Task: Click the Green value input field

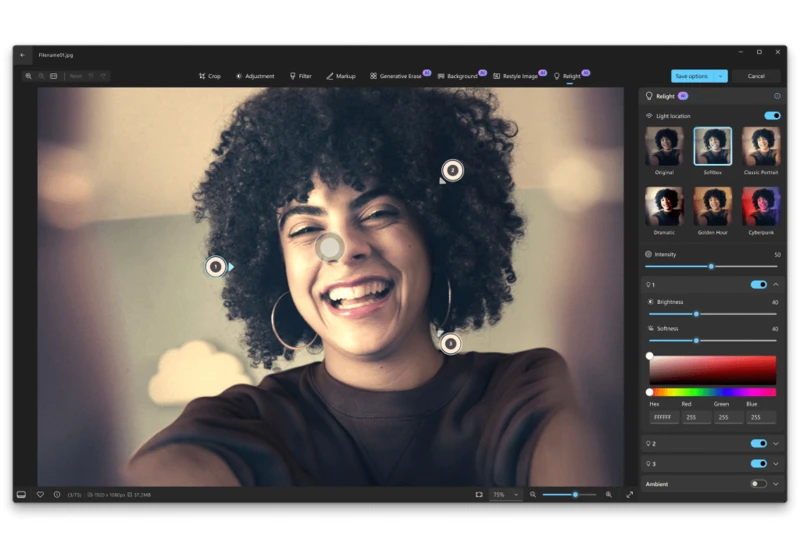Action: coord(729,417)
